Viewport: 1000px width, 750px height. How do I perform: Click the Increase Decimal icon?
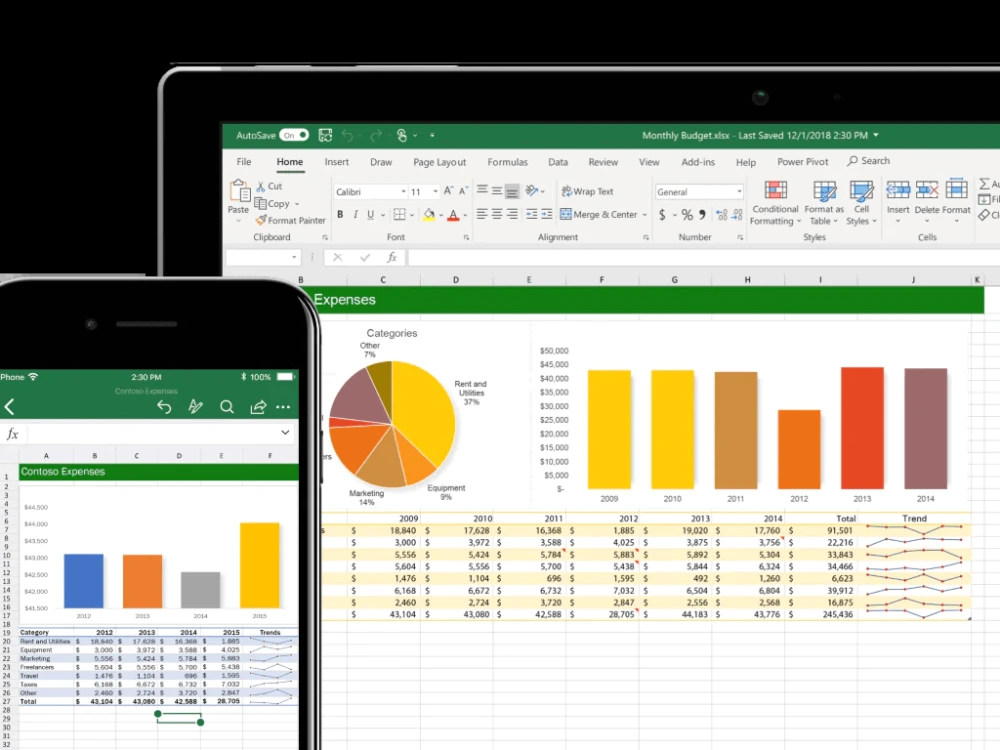pos(721,215)
